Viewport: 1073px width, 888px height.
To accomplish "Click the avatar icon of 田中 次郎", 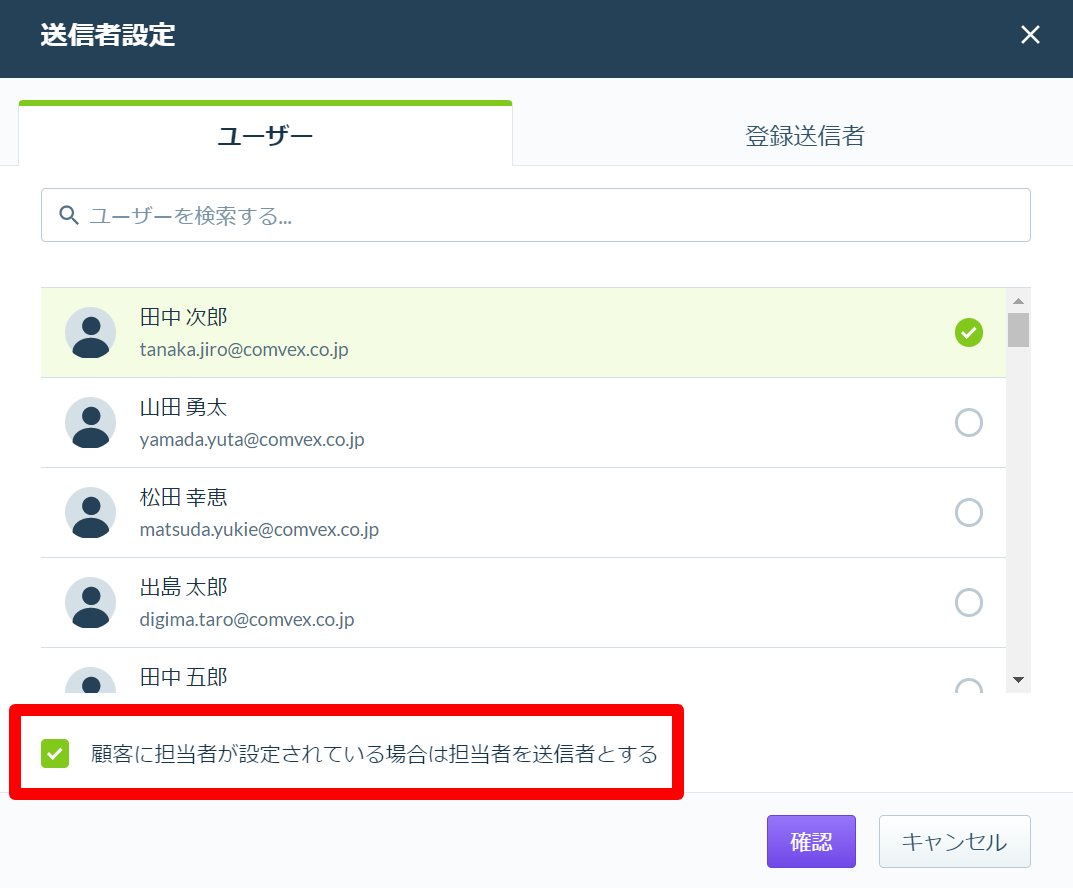I will pyautogui.click(x=90, y=332).
